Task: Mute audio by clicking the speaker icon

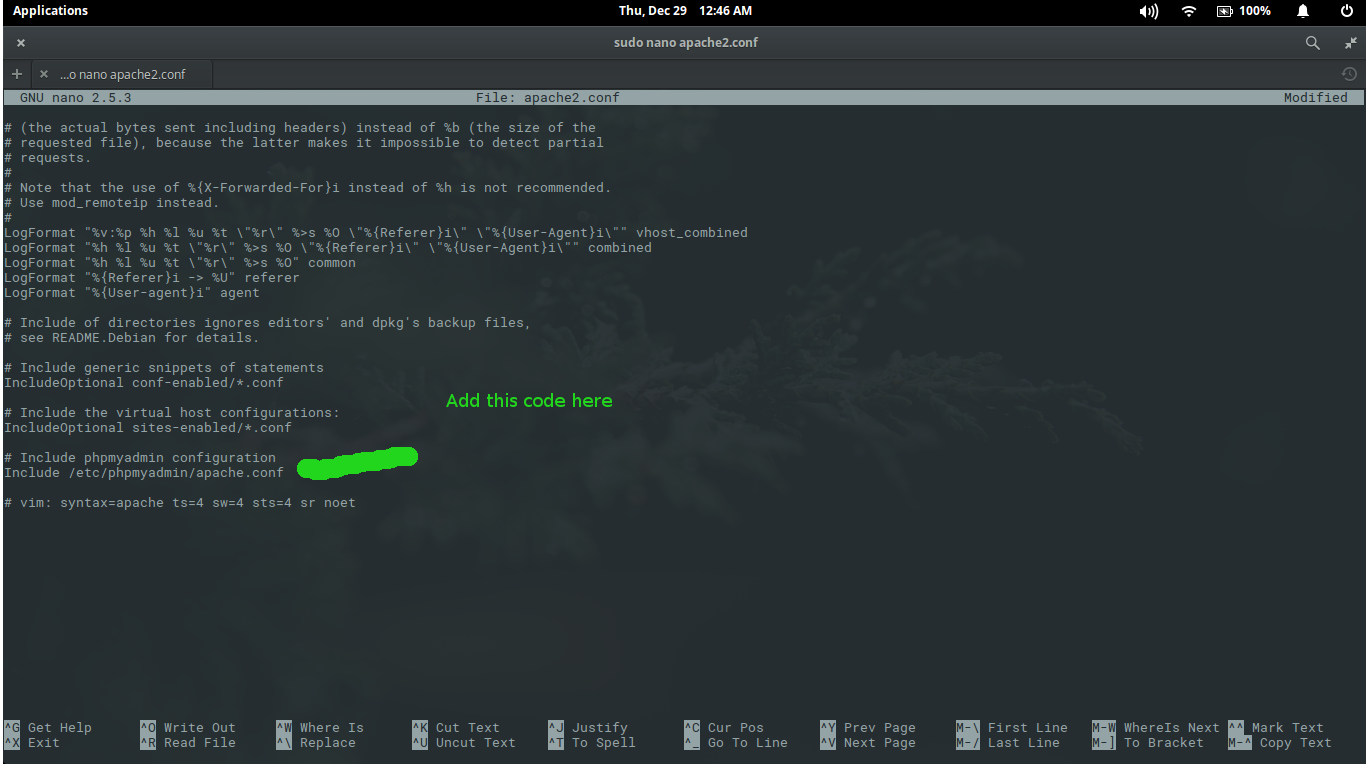Action: 1147,11
